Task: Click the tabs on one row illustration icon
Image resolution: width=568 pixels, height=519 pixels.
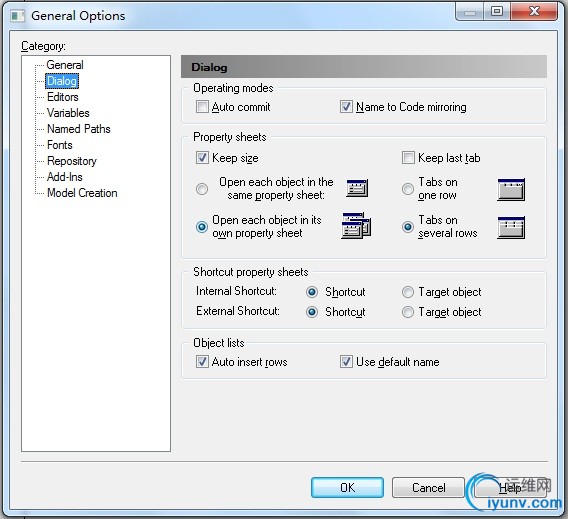Action: coord(511,189)
